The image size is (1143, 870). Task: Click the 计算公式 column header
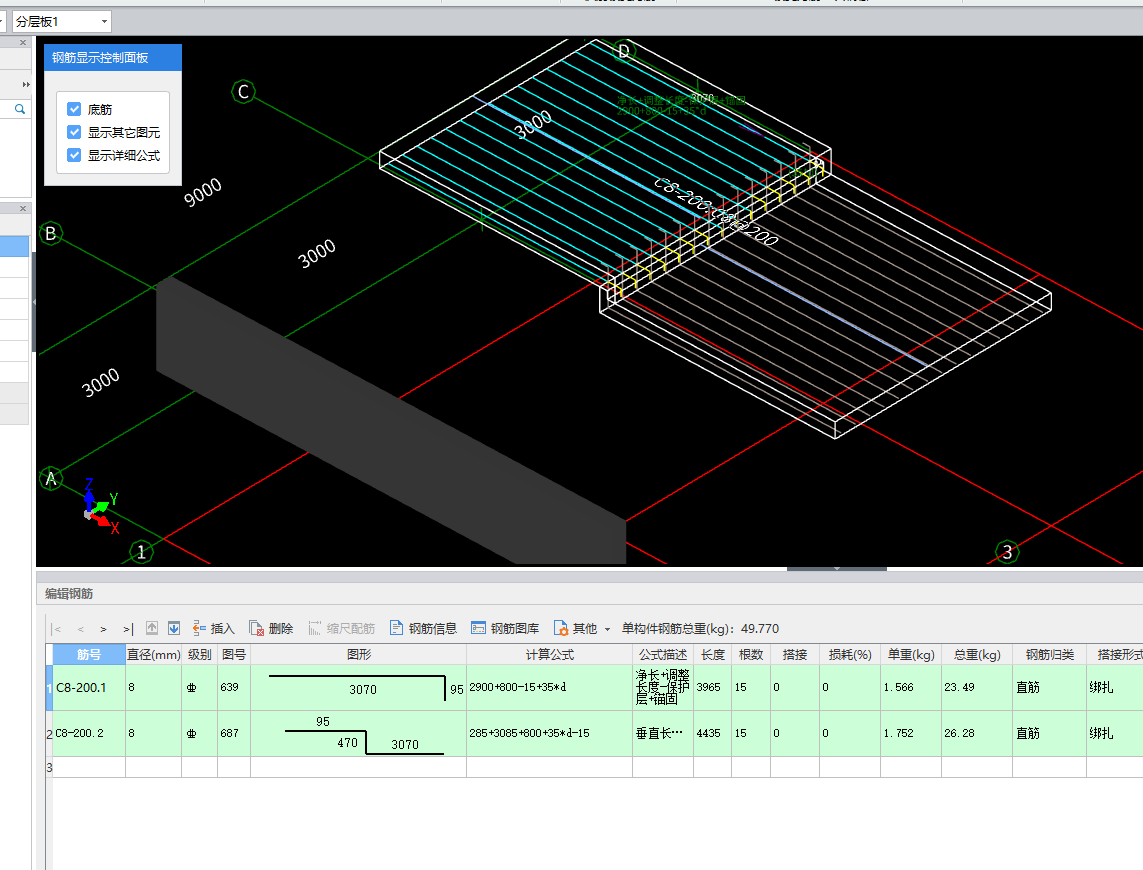[x=550, y=655]
